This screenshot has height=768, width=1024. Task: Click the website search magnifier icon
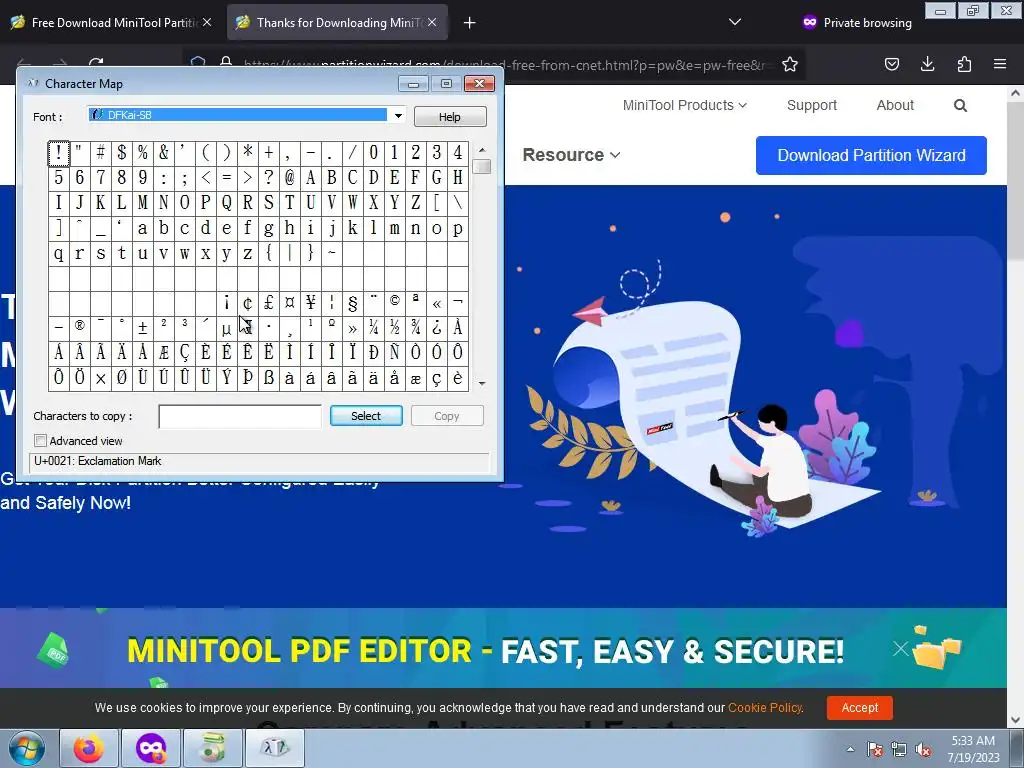(960, 106)
